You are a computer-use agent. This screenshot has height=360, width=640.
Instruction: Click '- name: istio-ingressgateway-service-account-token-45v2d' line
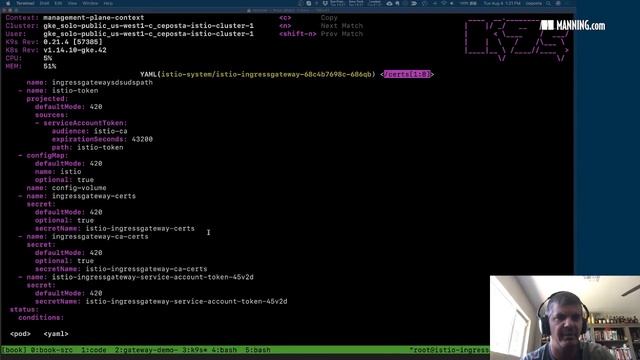coord(136,277)
